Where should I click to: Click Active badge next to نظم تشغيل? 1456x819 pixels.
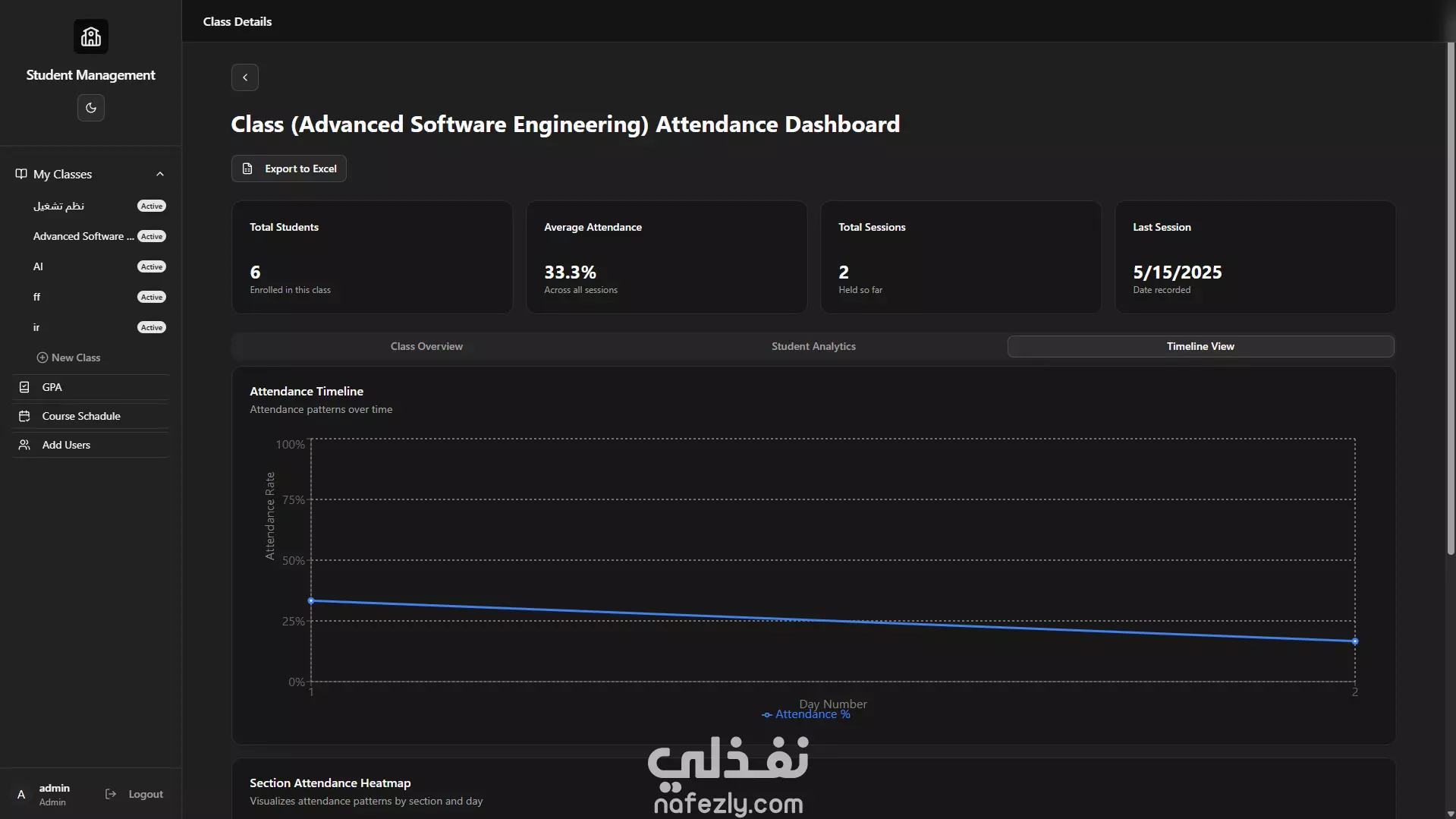pos(152,206)
